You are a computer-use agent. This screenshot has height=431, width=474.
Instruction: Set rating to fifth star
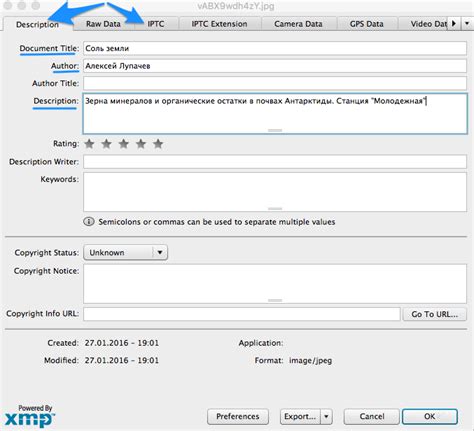coord(158,144)
